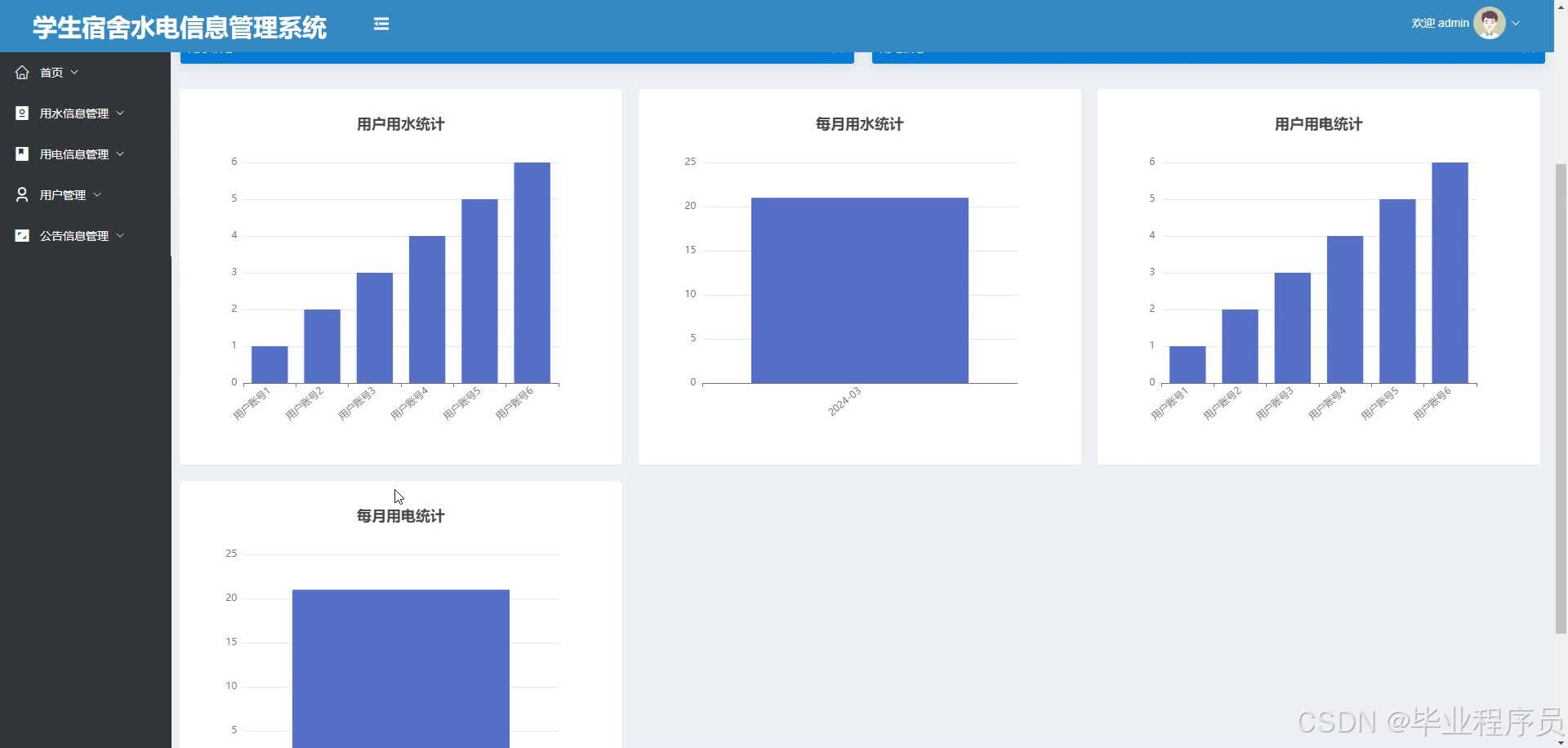Click 用户账号2 bar in 用户用水统计

(322, 346)
